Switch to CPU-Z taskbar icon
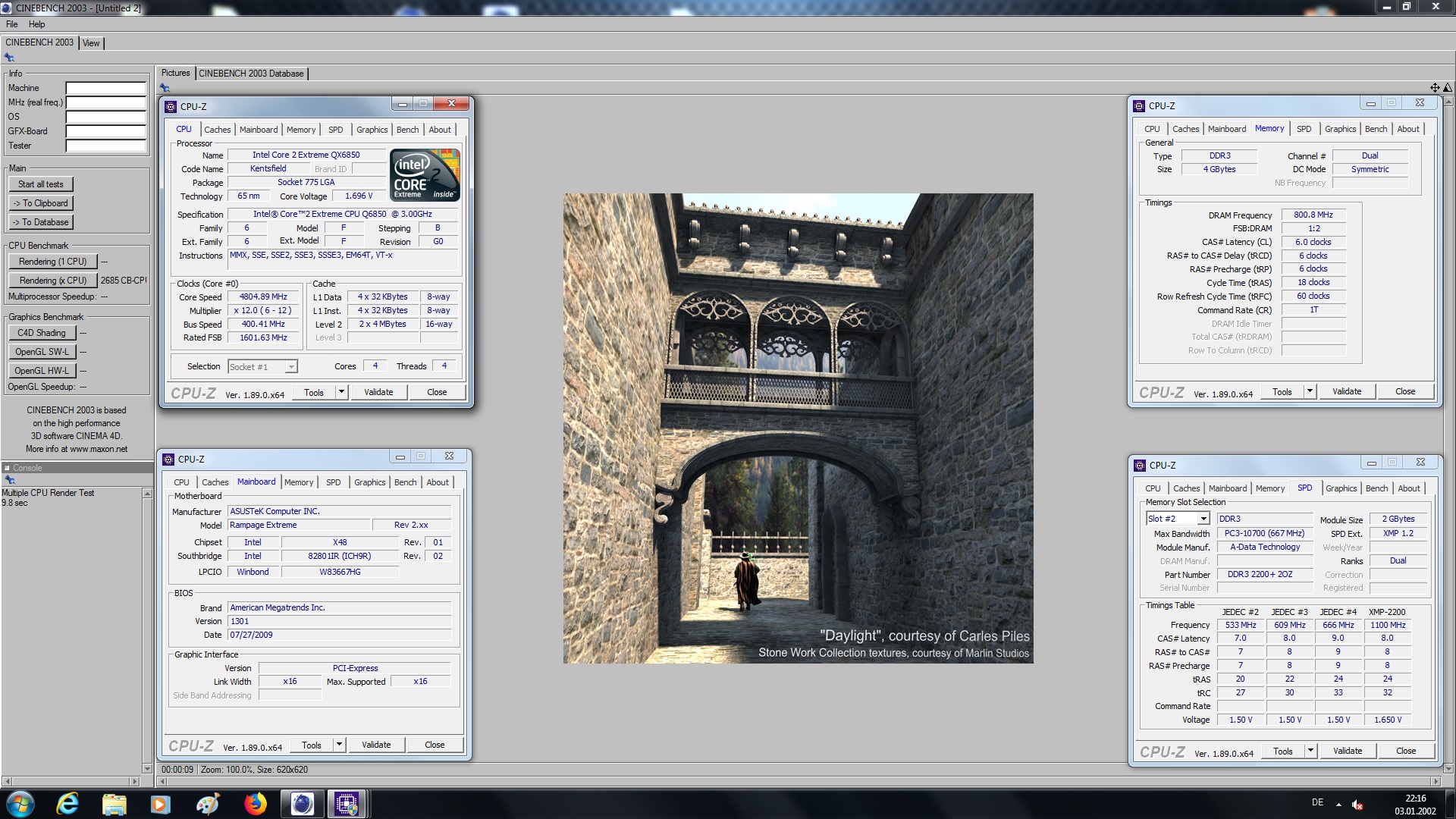Image resolution: width=1456 pixels, height=819 pixels. tap(347, 804)
